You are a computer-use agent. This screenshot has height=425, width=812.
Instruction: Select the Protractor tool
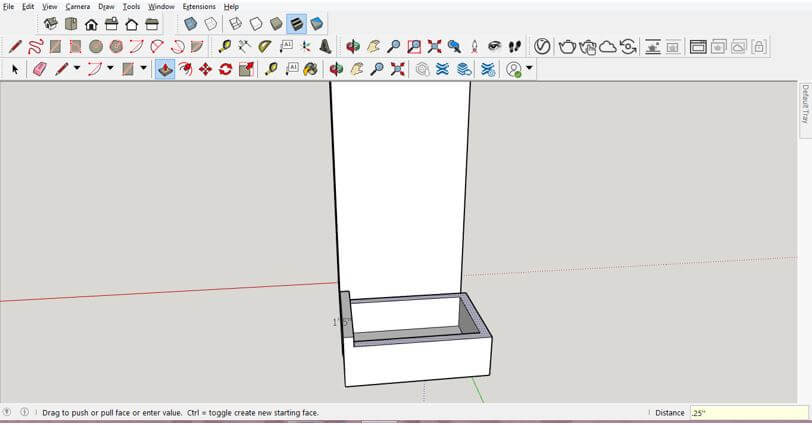pyautogui.click(x=265, y=47)
